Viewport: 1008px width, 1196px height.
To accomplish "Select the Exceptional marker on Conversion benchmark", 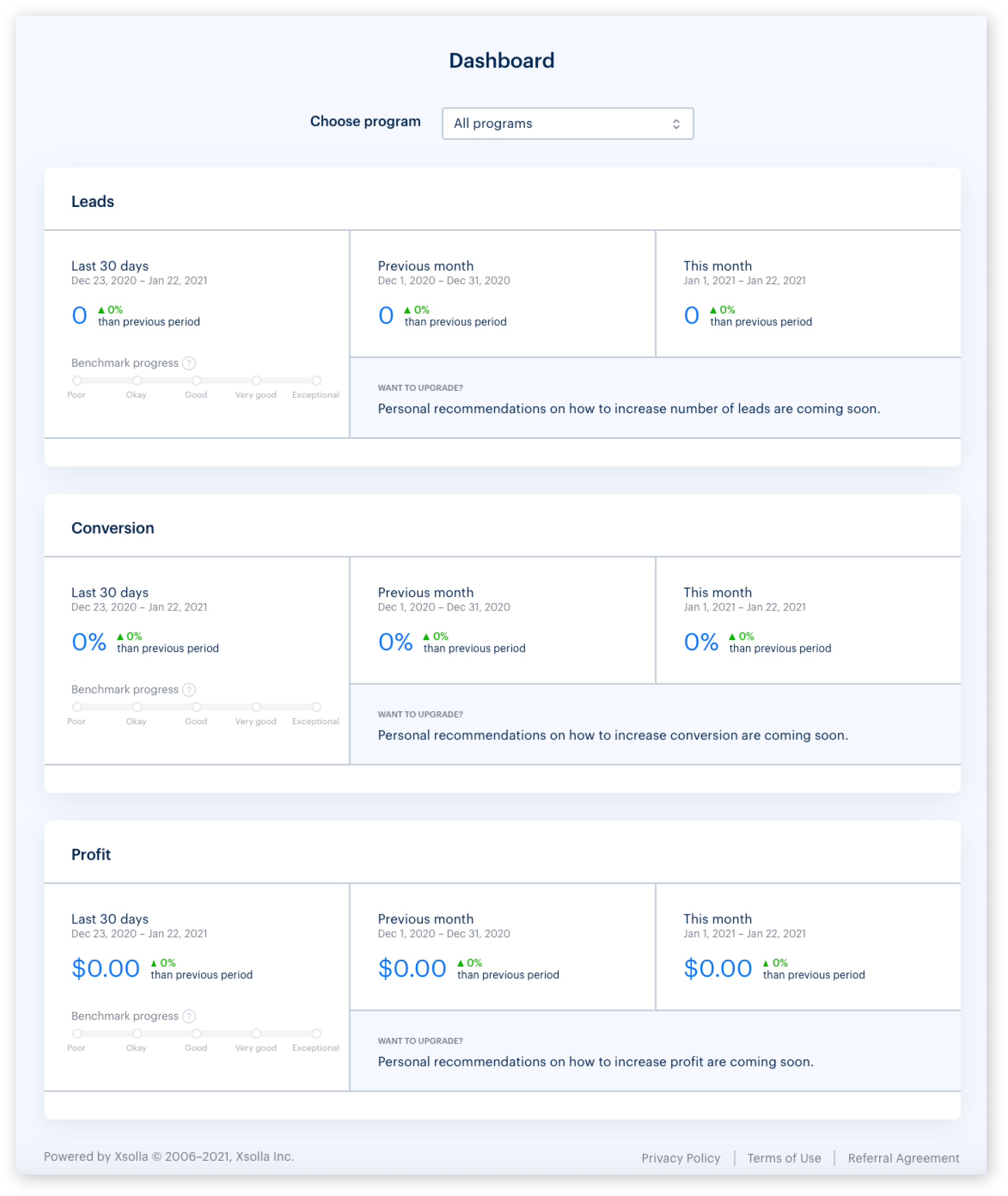I will point(316,707).
